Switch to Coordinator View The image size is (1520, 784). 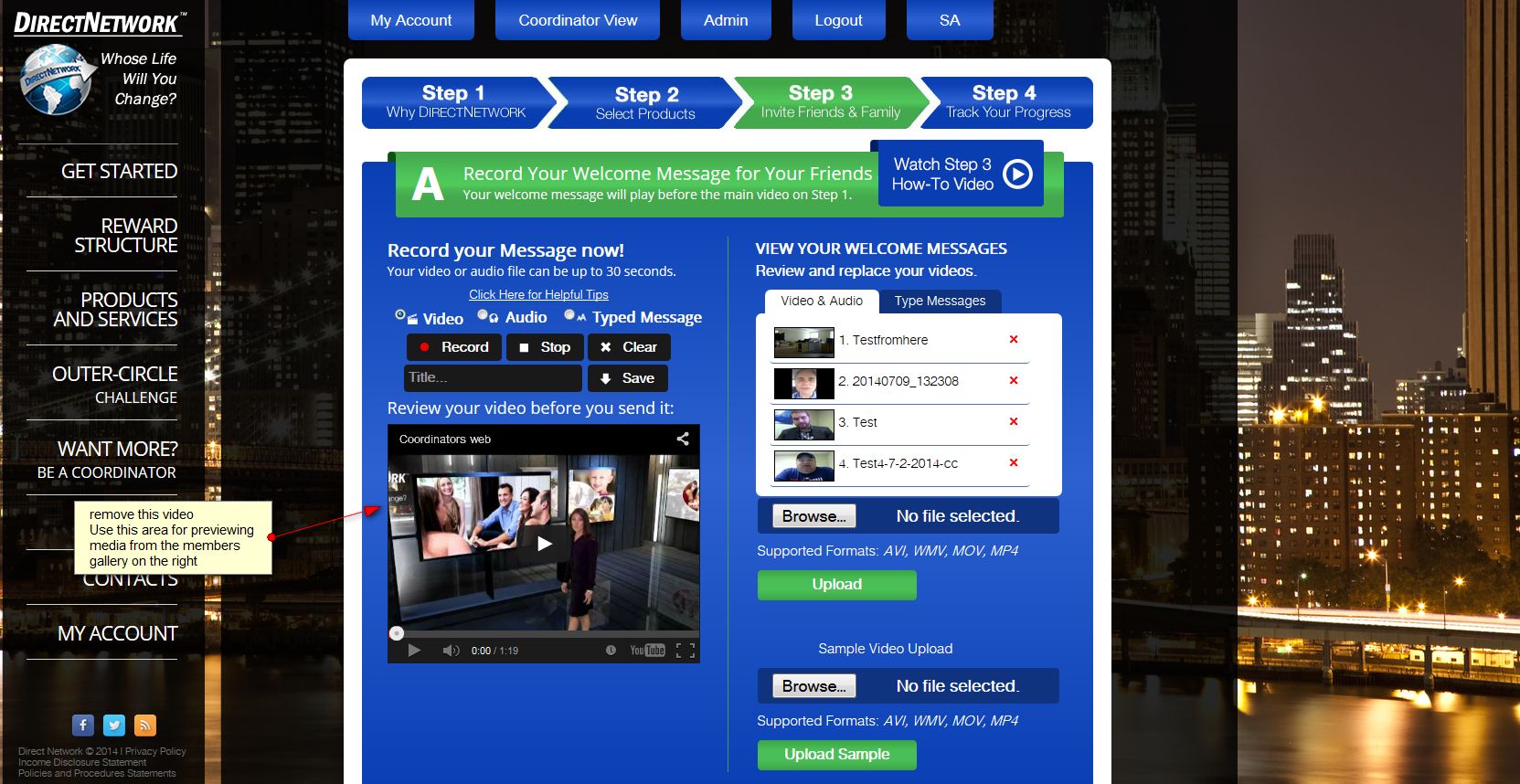578,20
